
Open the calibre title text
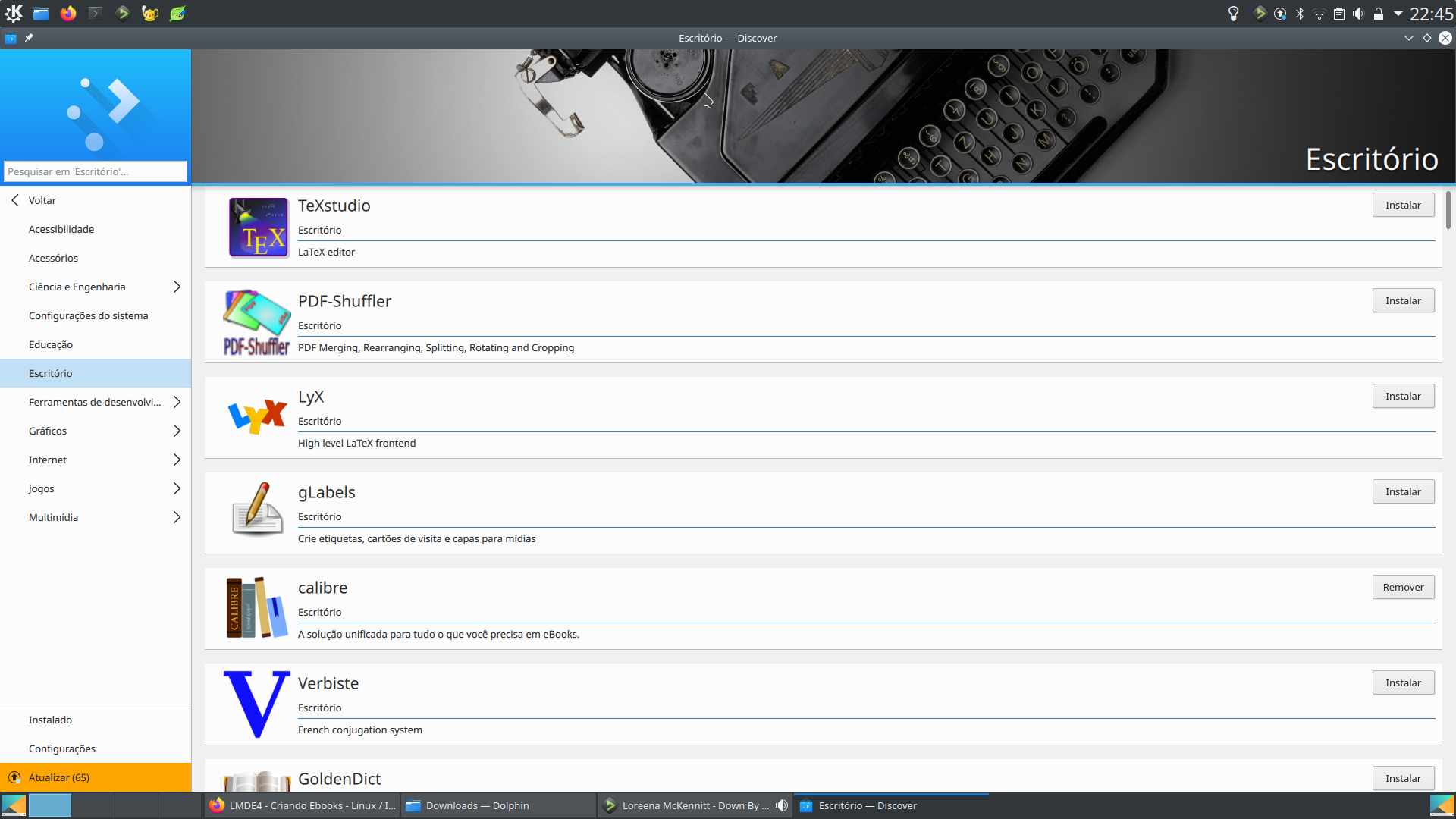click(322, 588)
